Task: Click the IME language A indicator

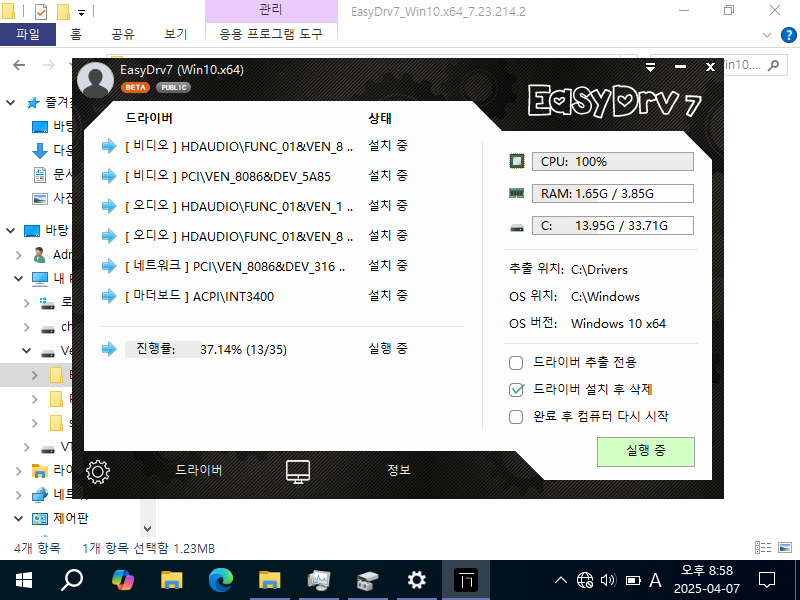Action: point(655,580)
